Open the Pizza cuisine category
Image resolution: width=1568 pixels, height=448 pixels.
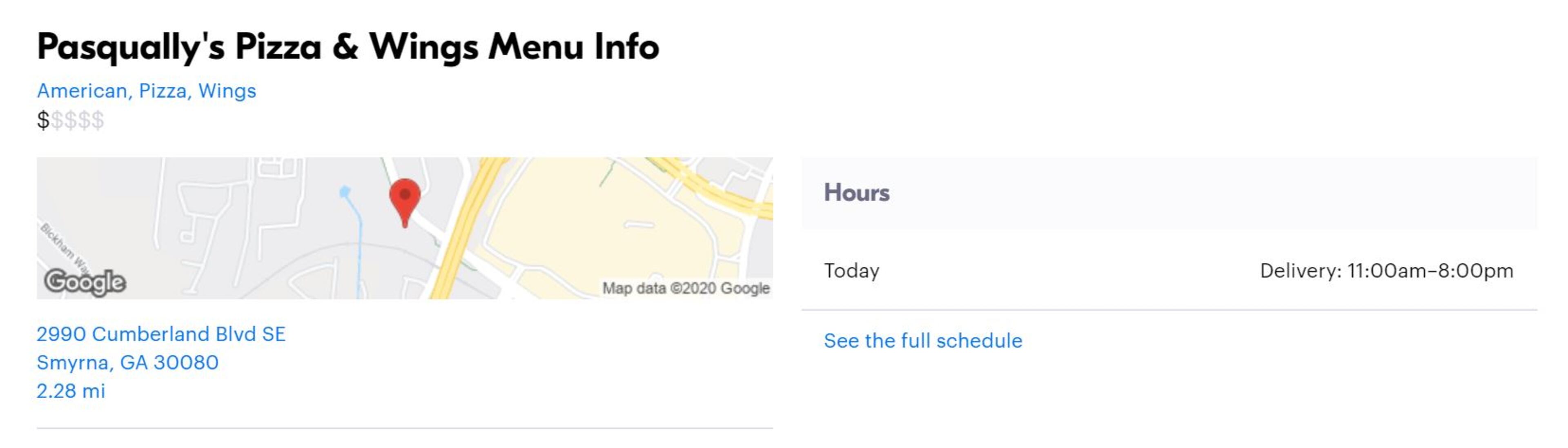point(163,90)
